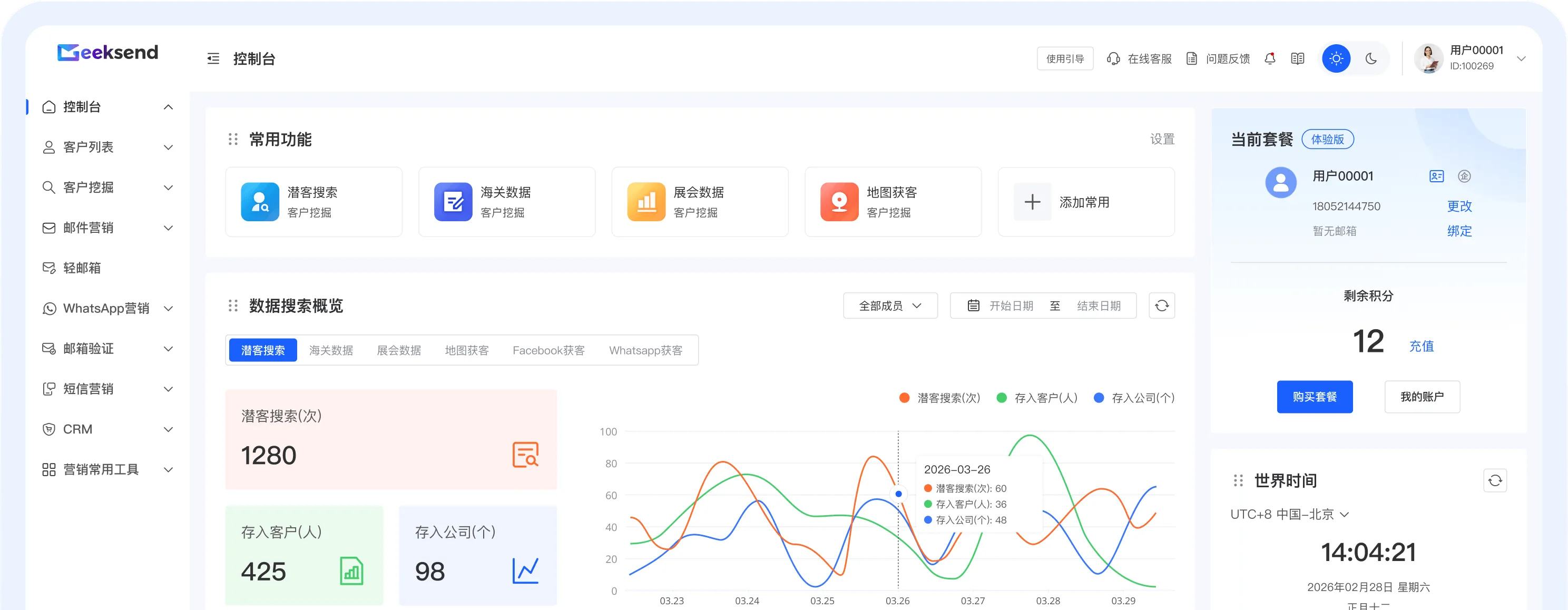1568x610 pixels.
Task: Click the Geeksend logo
Action: tap(107, 52)
